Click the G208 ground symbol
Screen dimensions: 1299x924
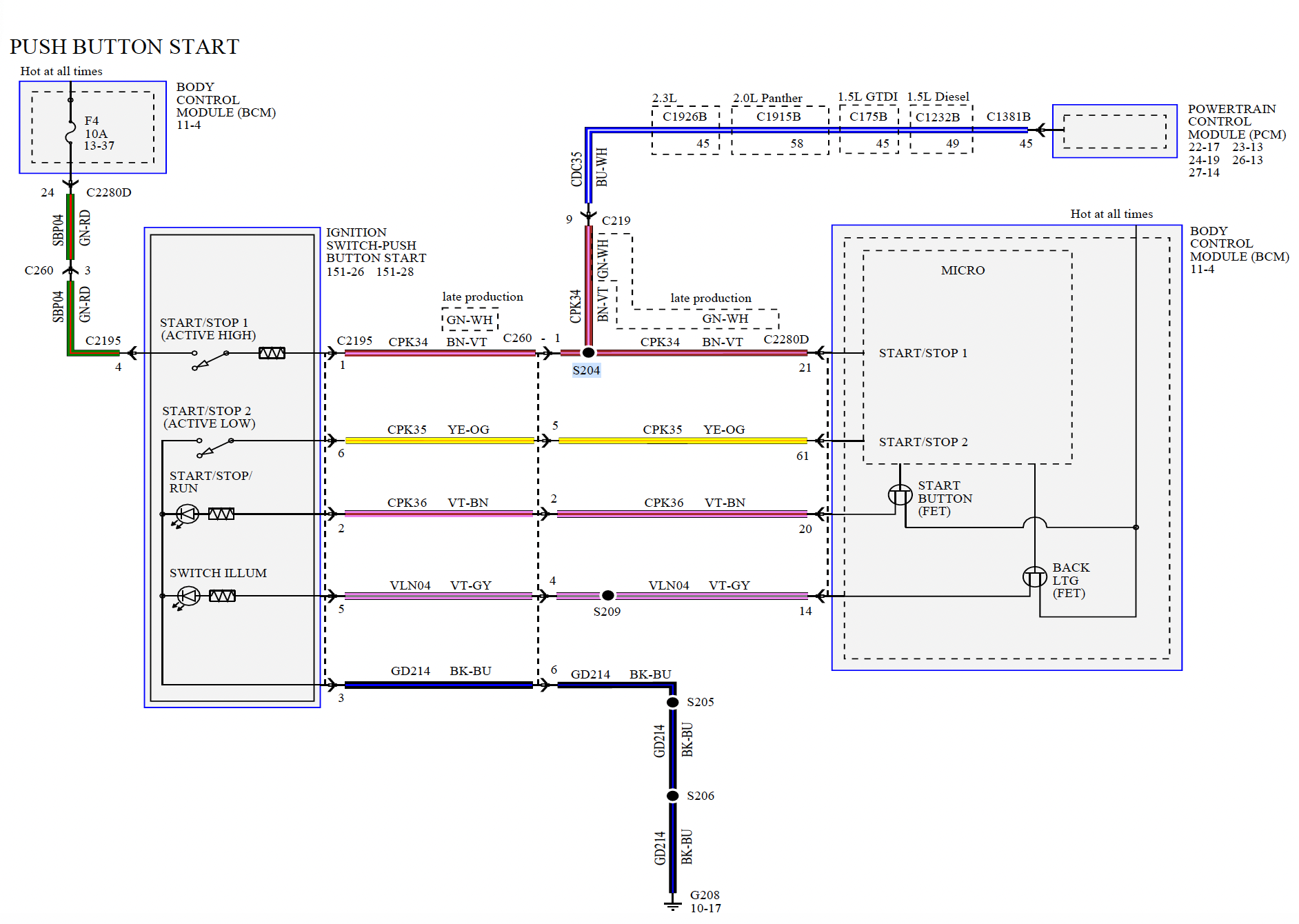(x=673, y=905)
